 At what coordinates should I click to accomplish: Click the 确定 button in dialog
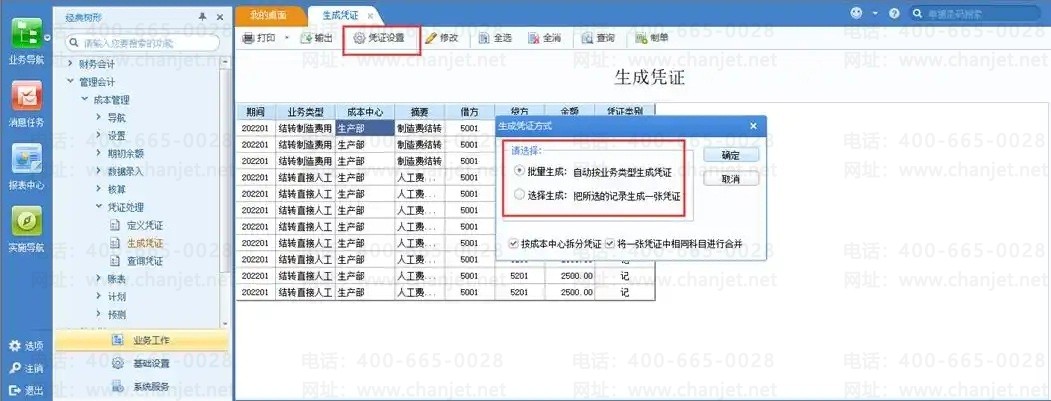[730, 156]
